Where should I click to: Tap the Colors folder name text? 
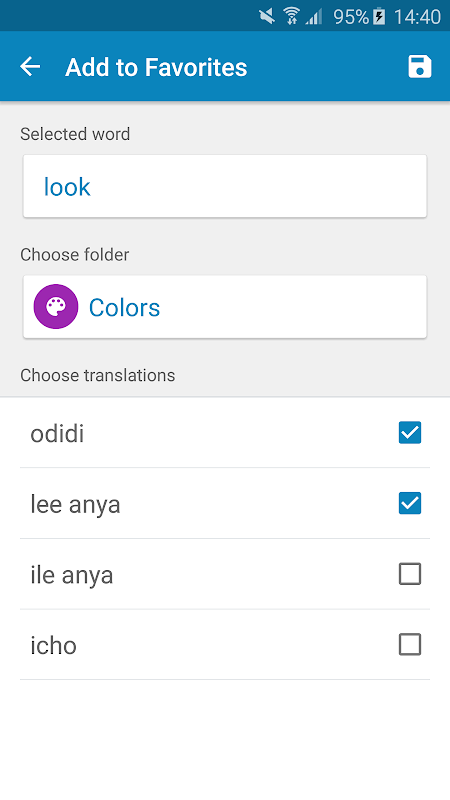tap(124, 308)
